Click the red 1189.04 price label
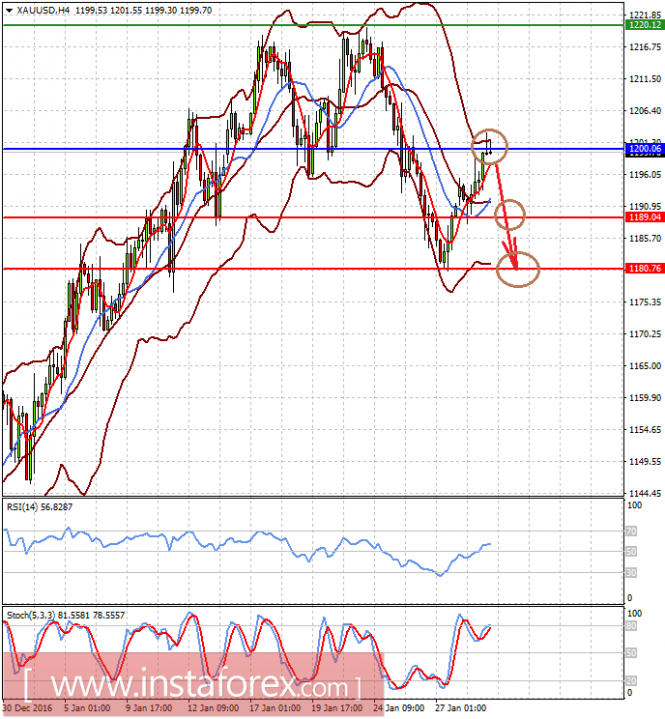The height and width of the screenshot is (719, 665). 645,217
